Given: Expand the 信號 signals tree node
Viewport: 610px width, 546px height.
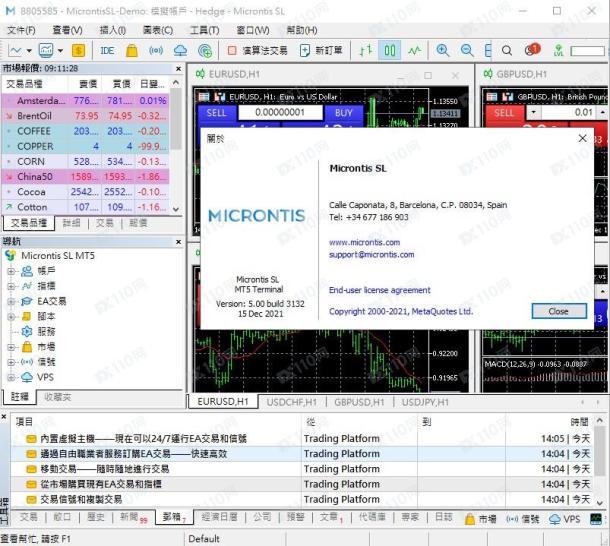Looking at the screenshot, I should coord(11,362).
